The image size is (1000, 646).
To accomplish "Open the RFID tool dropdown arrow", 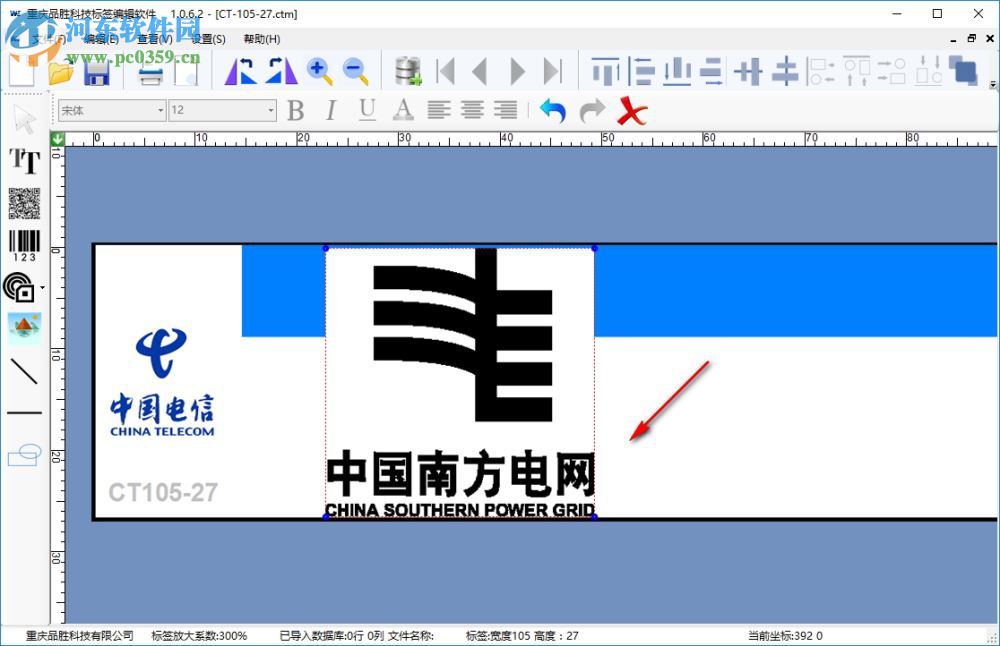I will pos(42,290).
